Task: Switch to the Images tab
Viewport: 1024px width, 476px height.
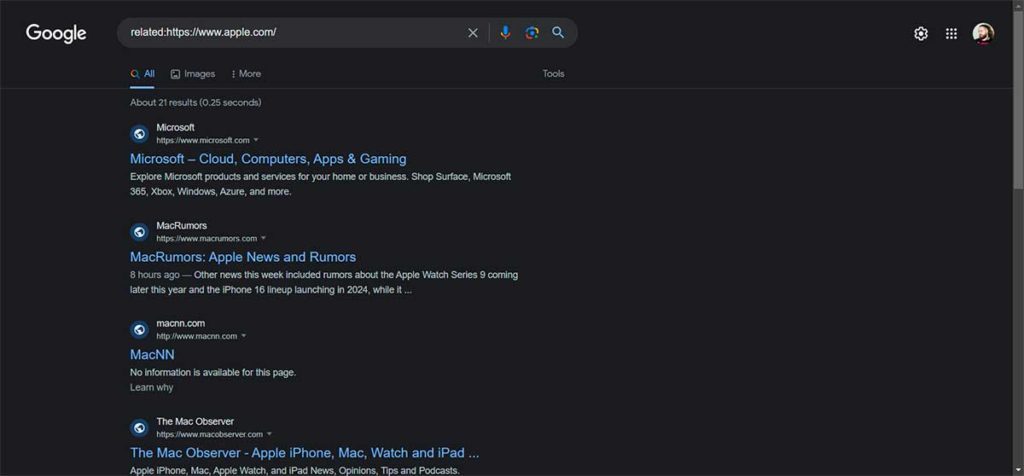Action: 193,74
